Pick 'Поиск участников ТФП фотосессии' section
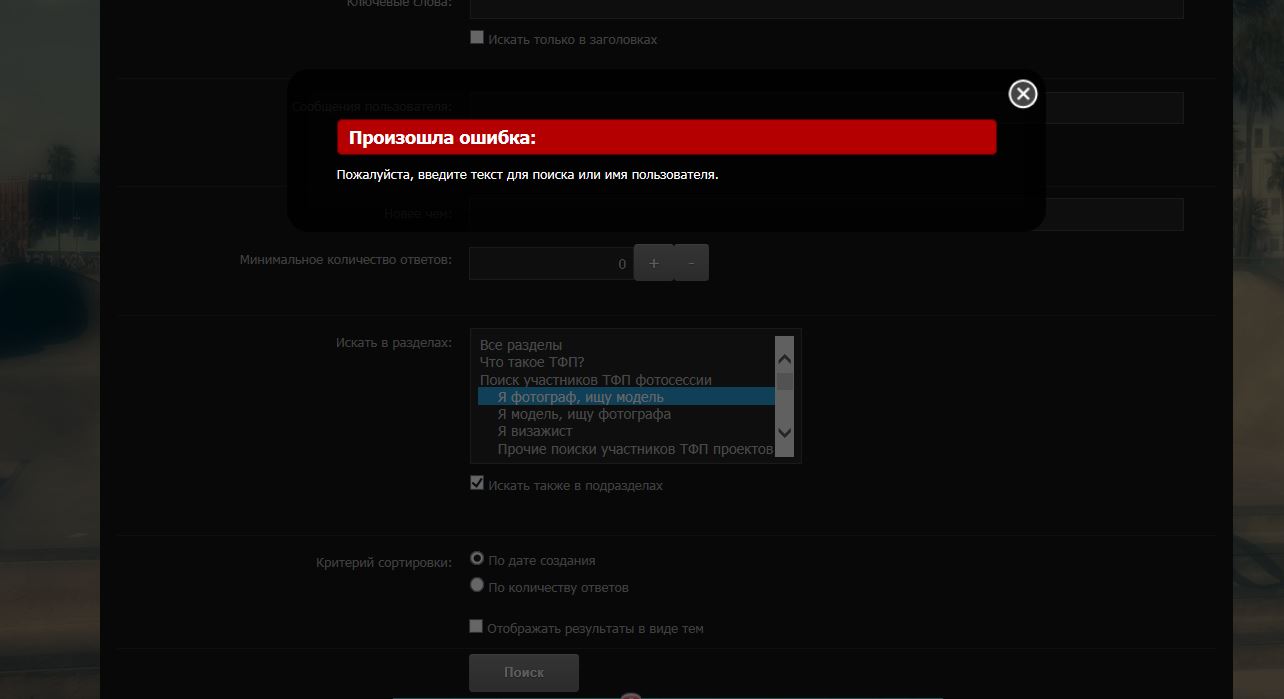 pyautogui.click(x=595, y=380)
